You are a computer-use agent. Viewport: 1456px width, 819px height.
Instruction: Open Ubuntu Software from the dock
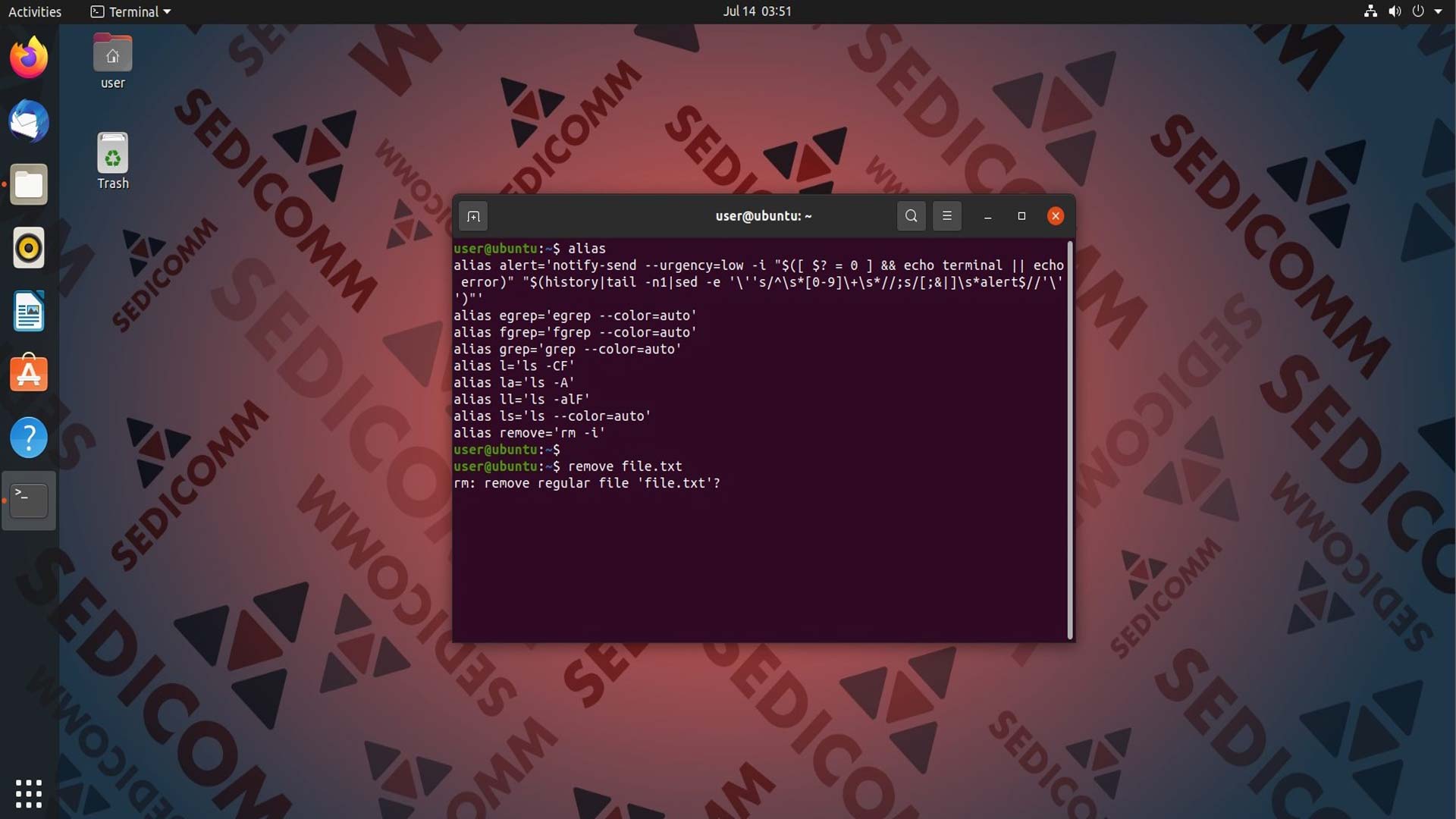29,374
